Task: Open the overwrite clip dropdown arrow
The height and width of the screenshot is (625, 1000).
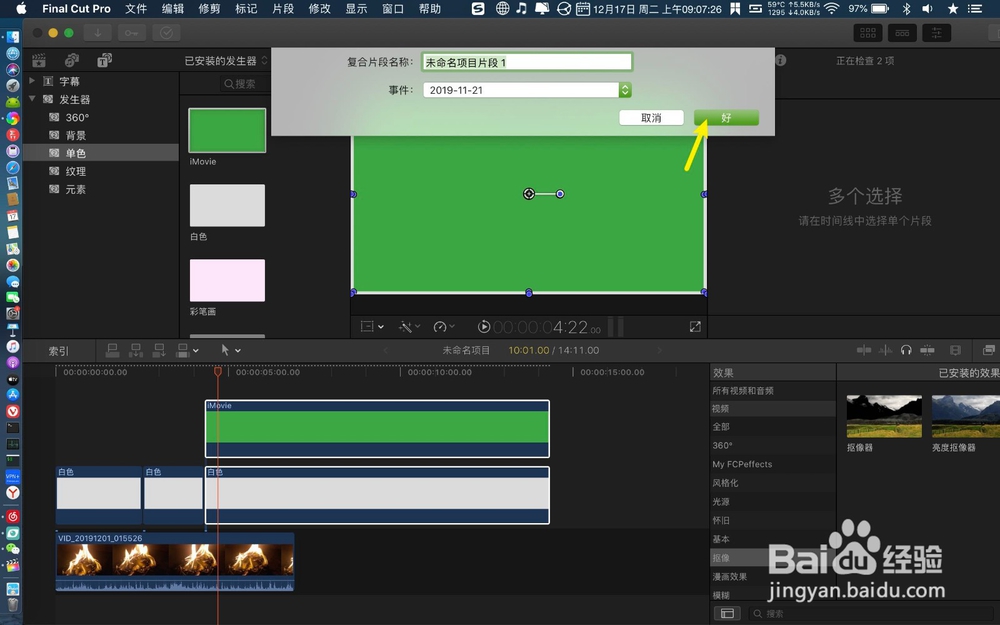Action: 196,351
